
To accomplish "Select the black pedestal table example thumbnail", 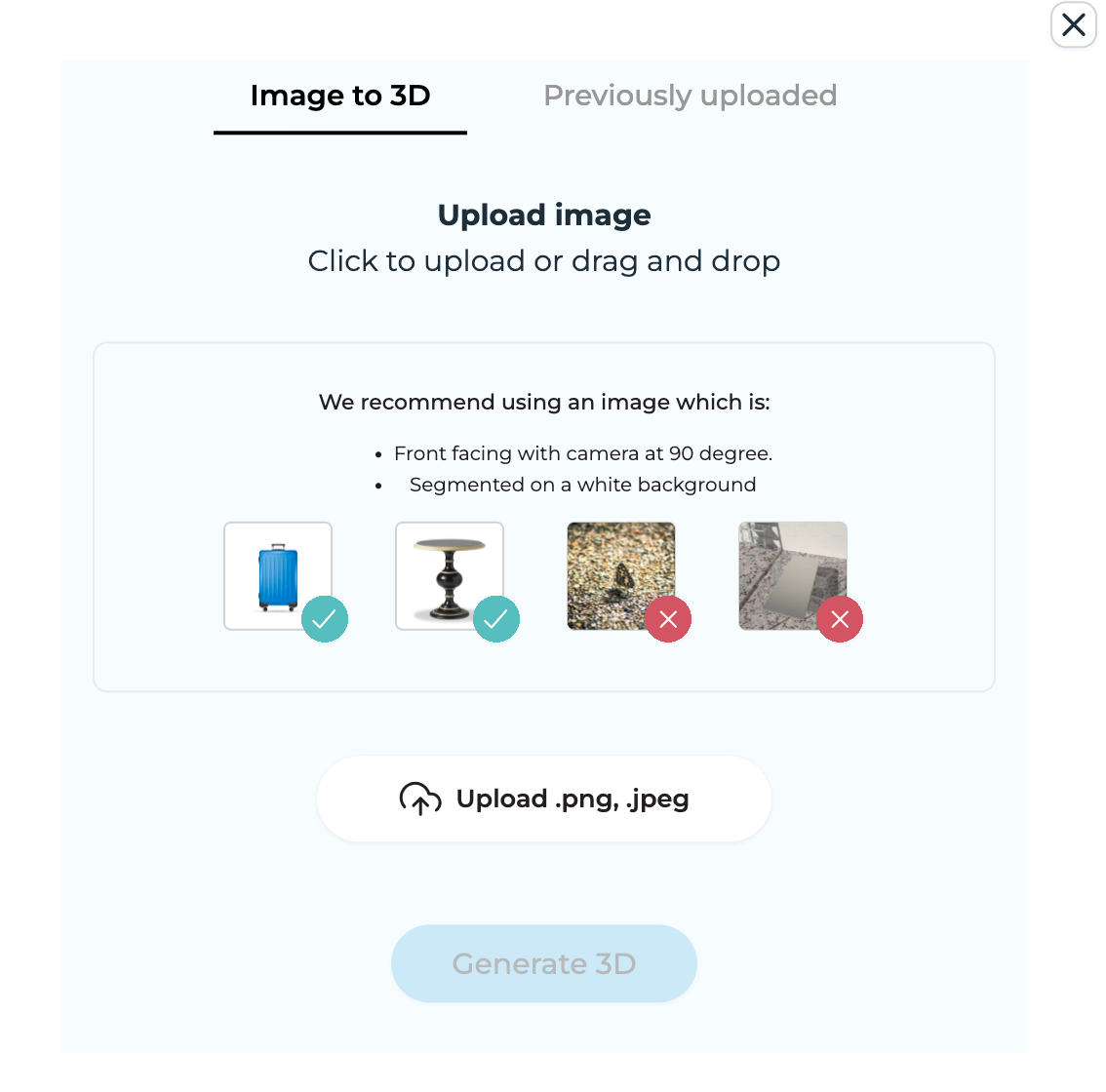I will click(450, 576).
